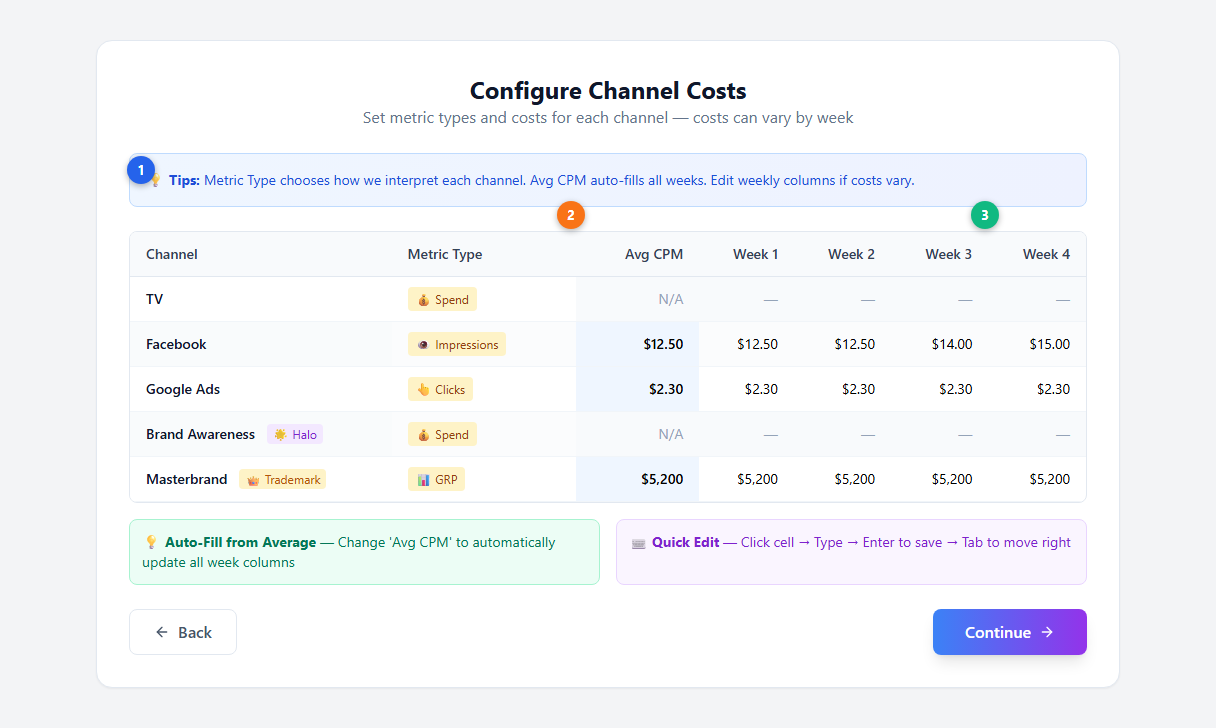The width and height of the screenshot is (1216, 728).
Task: Edit Google Ads Avg CPM value $2.30
Action: (x=638, y=389)
